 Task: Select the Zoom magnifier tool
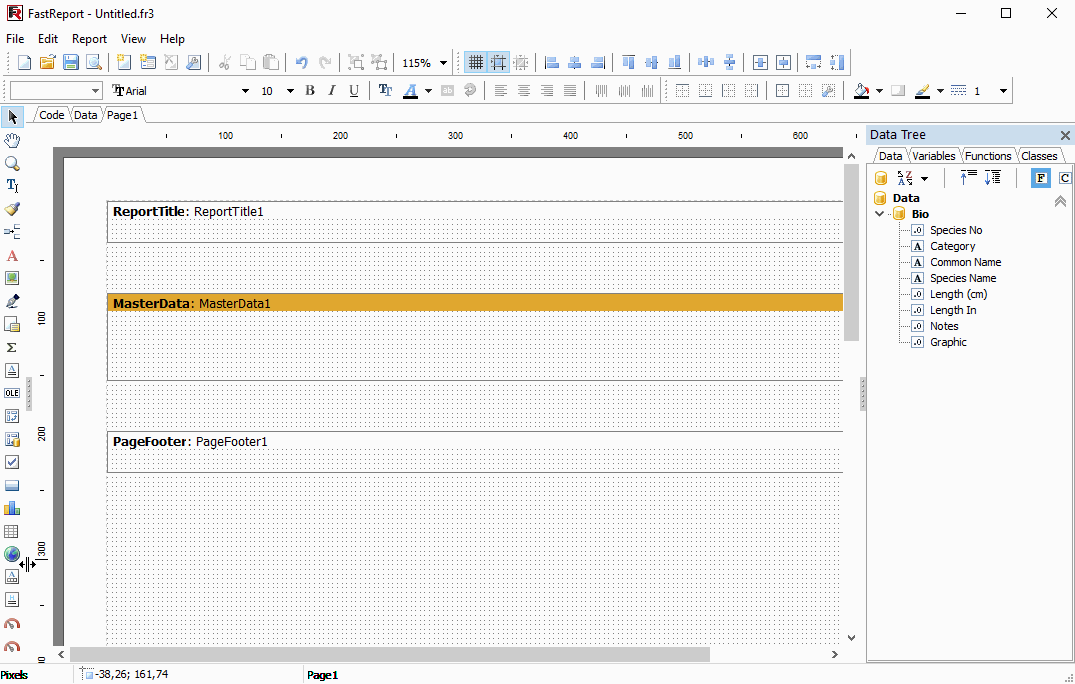tap(12, 163)
